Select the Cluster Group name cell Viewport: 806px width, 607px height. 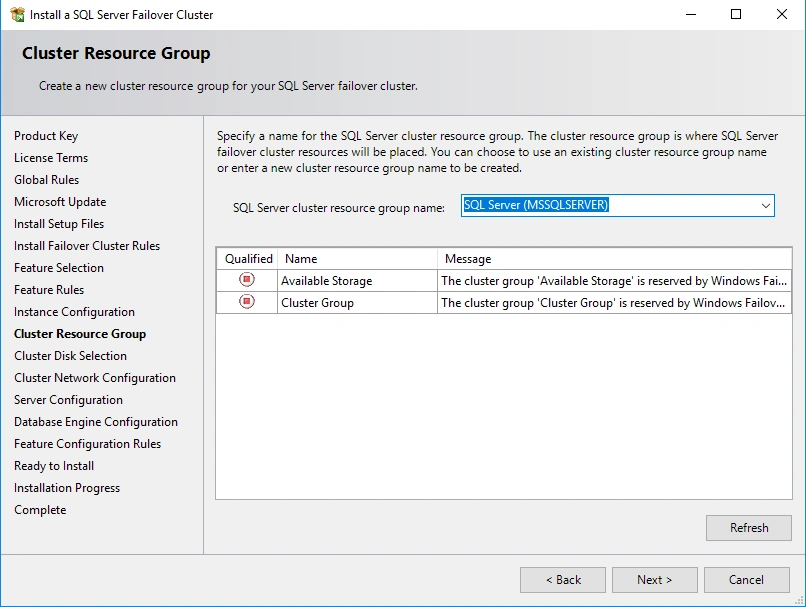tap(357, 303)
